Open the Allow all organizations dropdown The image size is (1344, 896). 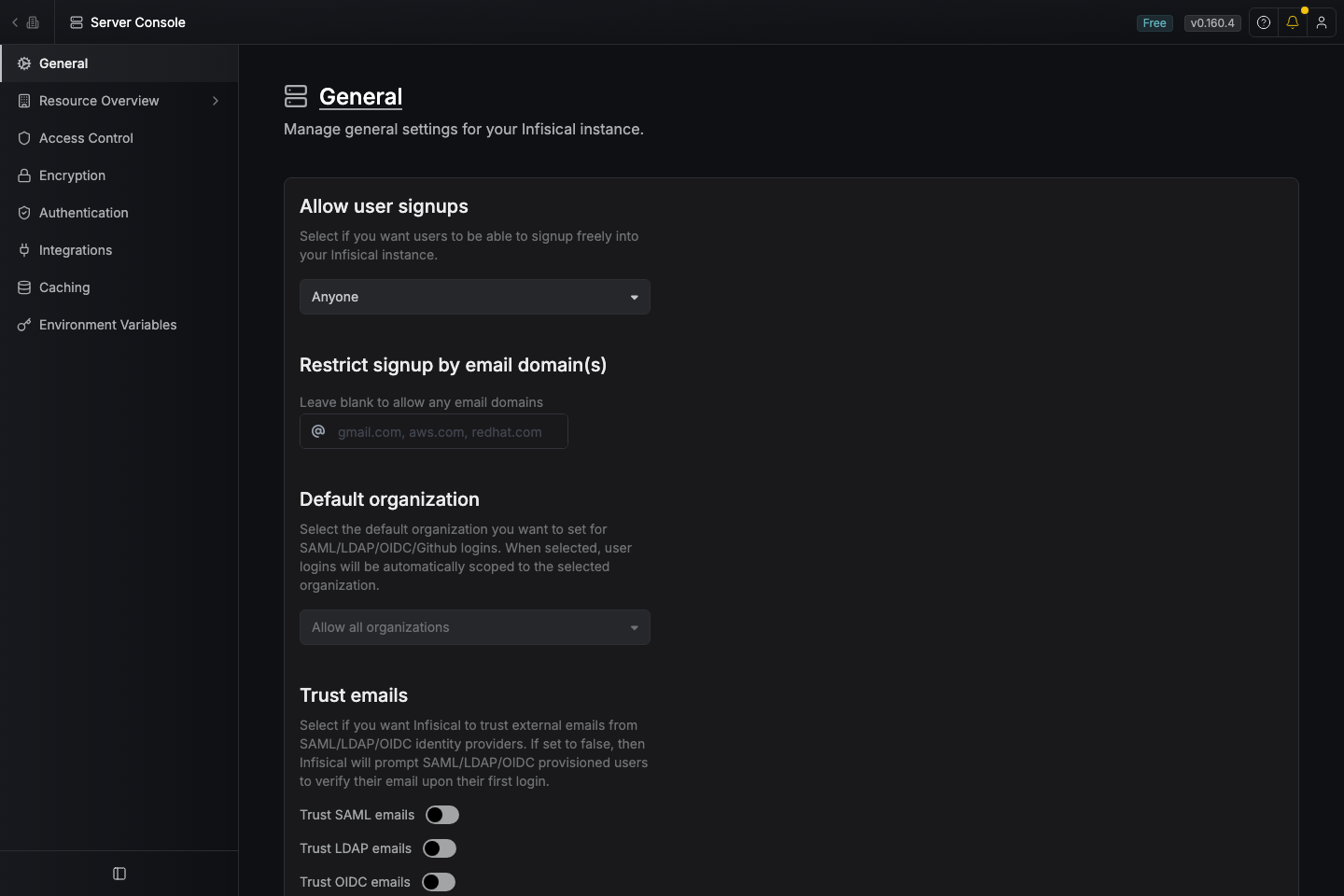(x=475, y=627)
